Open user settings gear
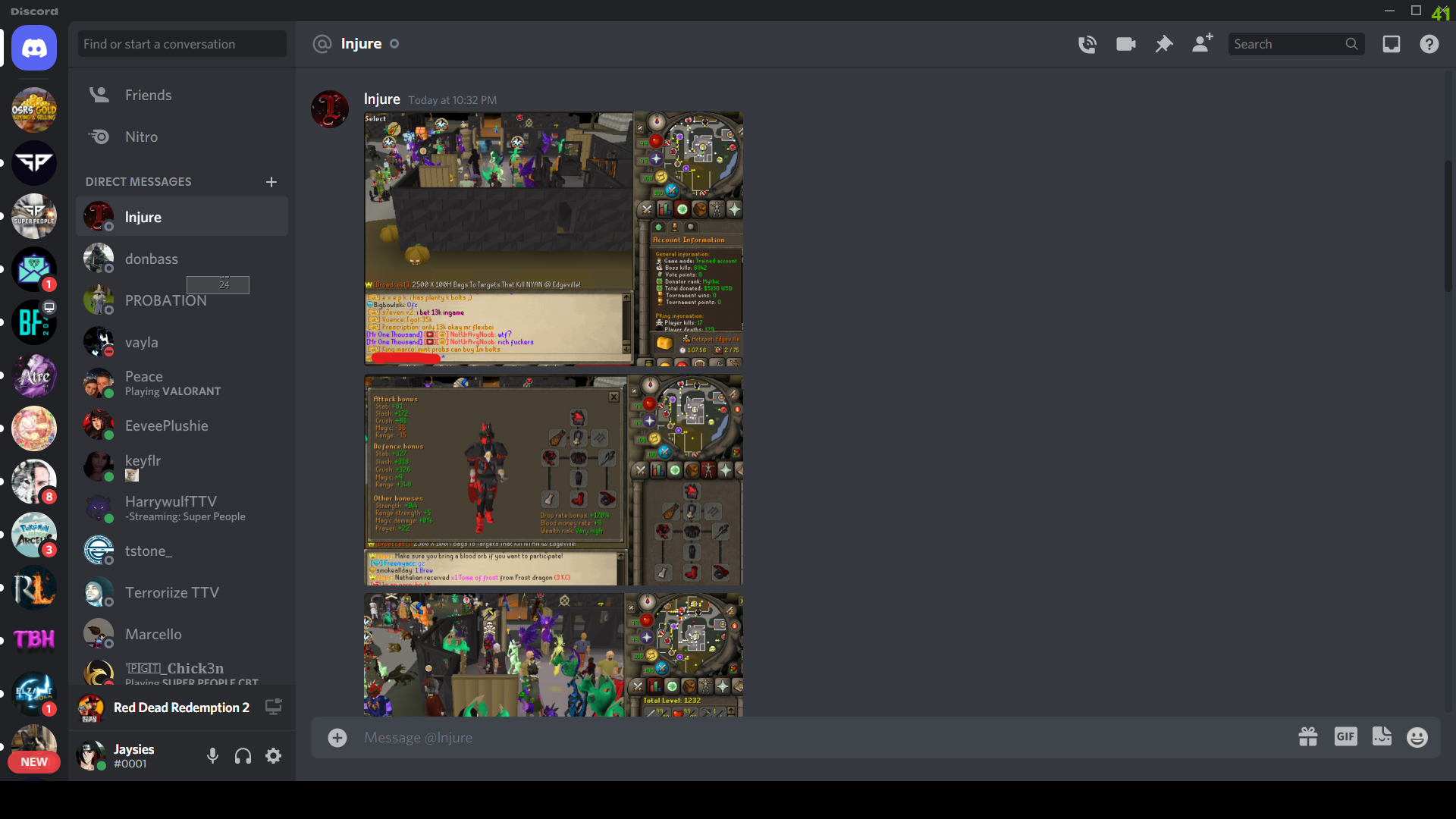This screenshot has width=1456, height=819. click(273, 755)
